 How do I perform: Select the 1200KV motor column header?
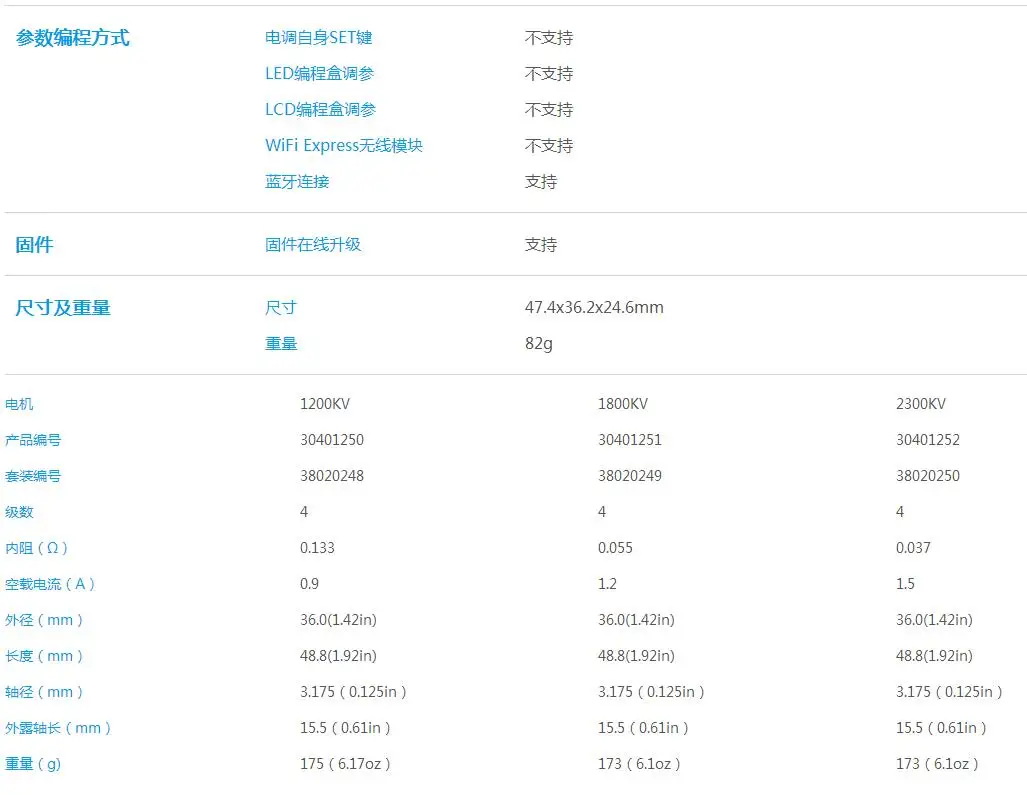(x=325, y=404)
